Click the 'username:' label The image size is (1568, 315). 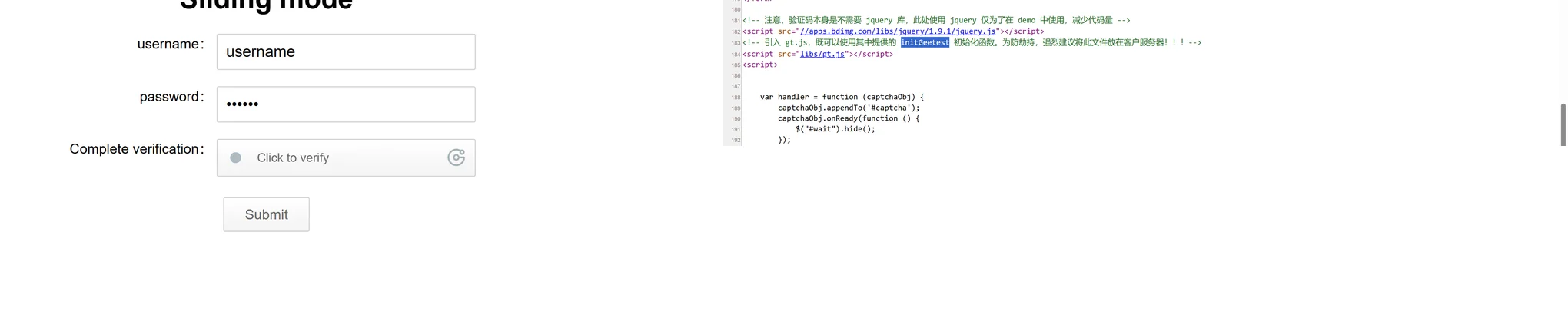[x=171, y=45]
